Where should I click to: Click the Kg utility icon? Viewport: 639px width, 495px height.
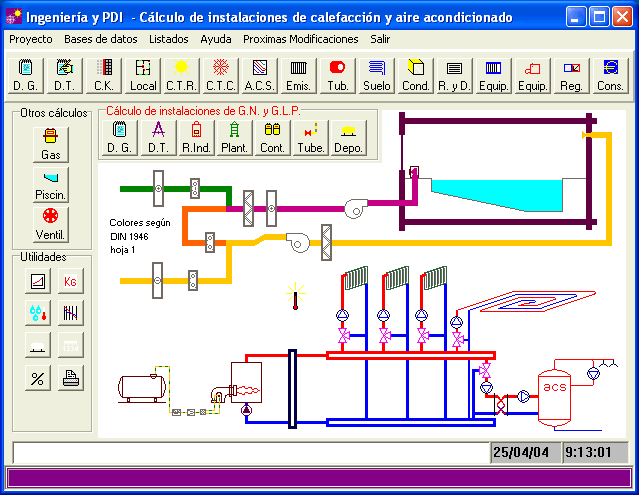pos(69,282)
